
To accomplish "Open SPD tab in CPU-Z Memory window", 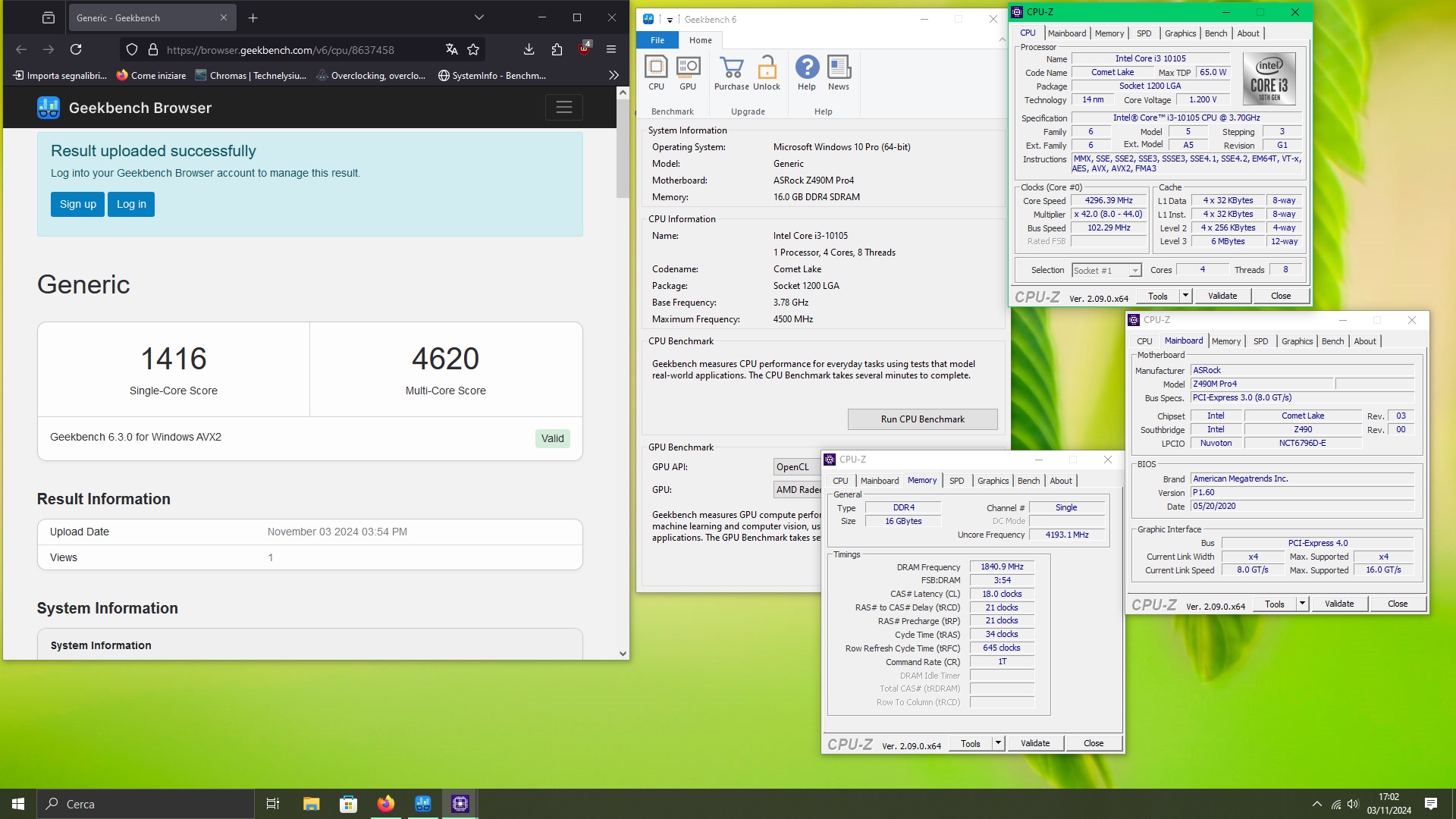I will click(957, 481).
